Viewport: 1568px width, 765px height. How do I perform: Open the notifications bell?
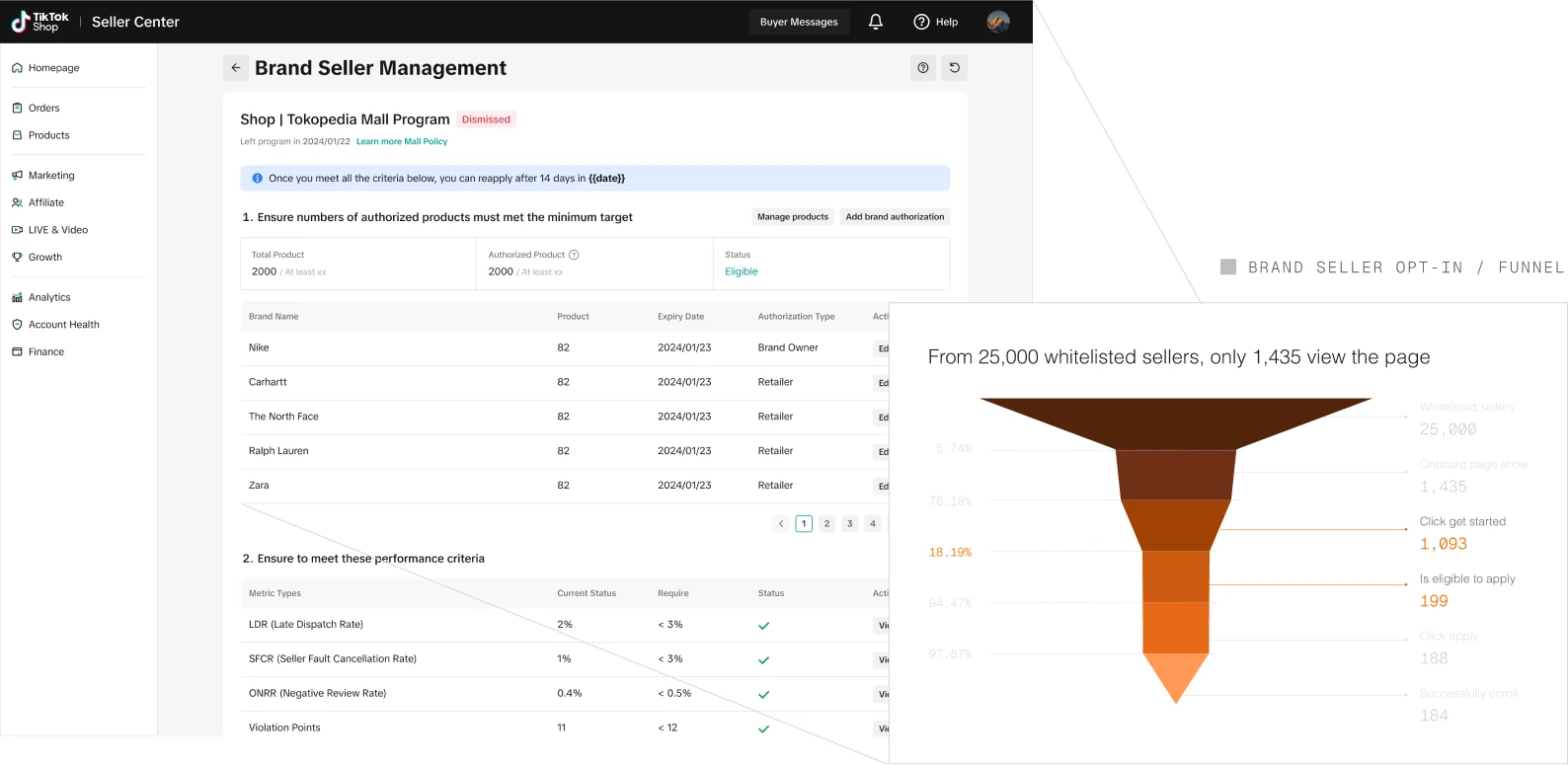[876, 22]
